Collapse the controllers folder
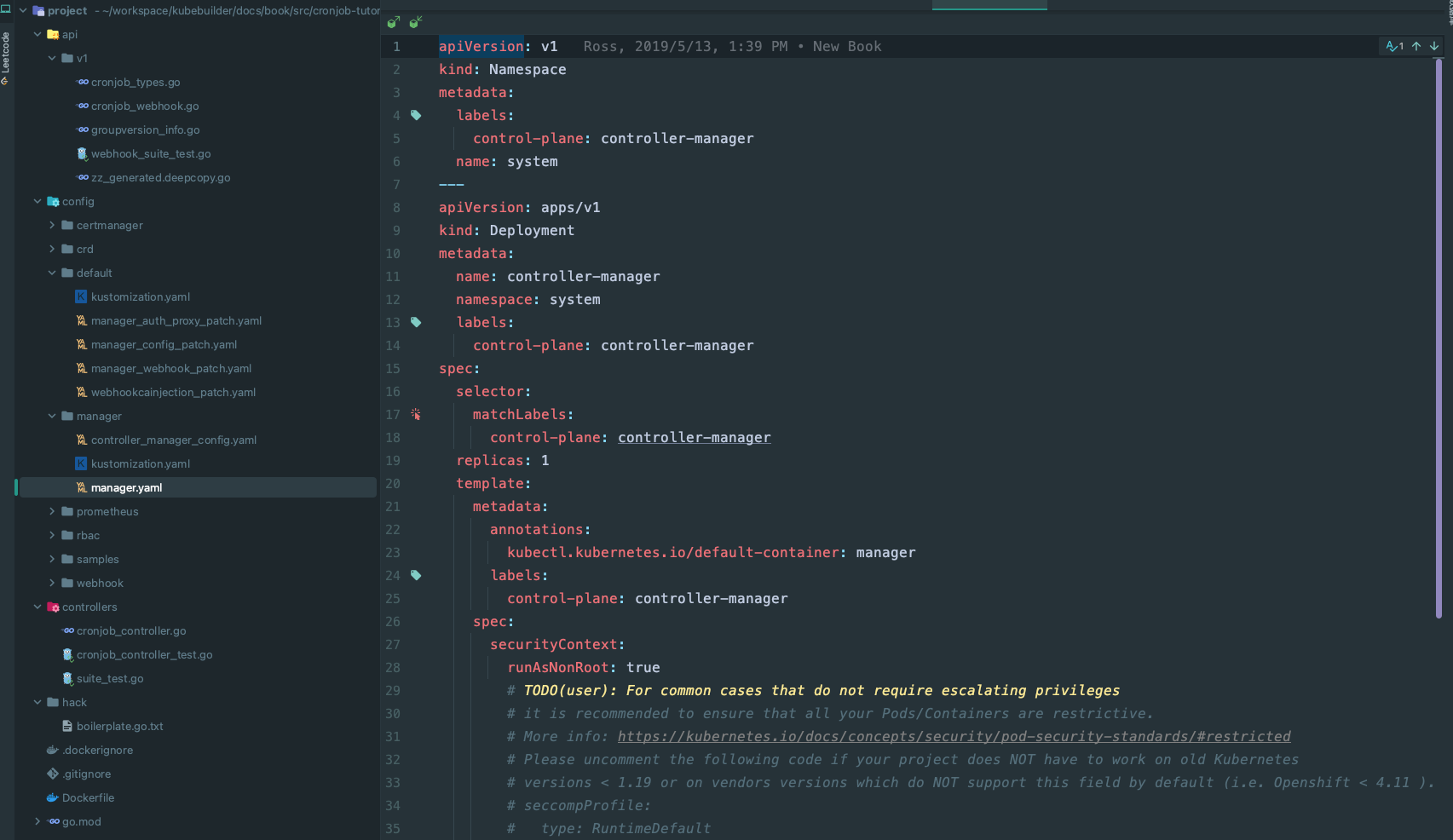This screenshot has height=840, width=1453. pos(37,607)
